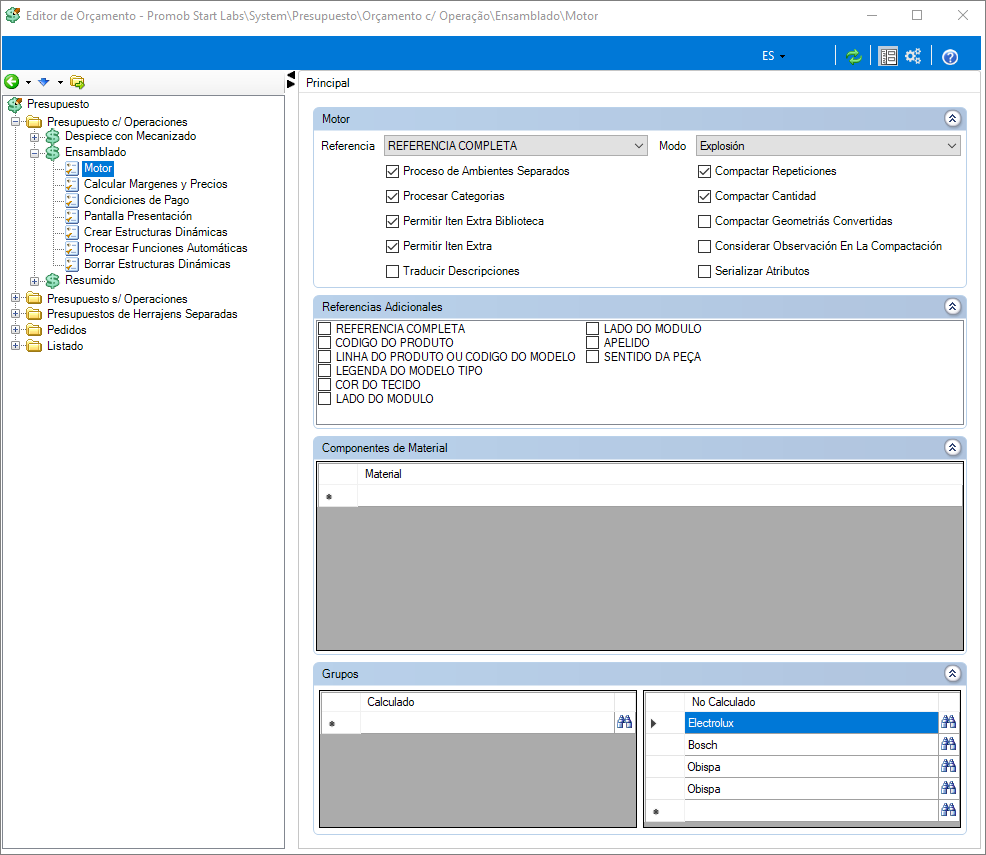Check COR DO TECIDO reference
986x855 pixels.
pyautogui.click(x=324, y=385)
